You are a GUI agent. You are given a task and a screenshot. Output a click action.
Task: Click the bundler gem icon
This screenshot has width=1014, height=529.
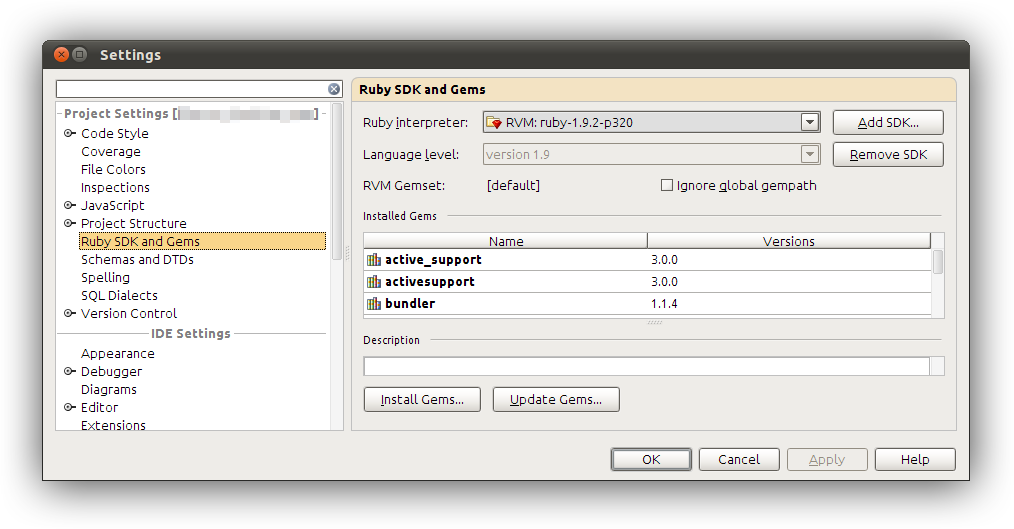coord(374,304)
